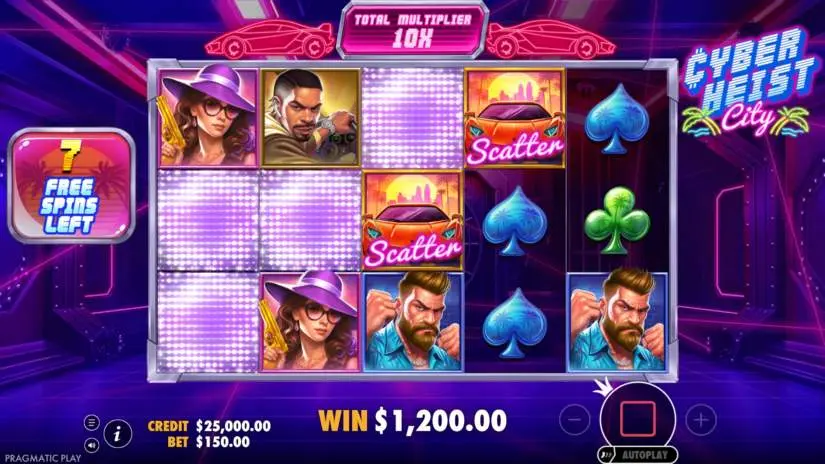
Task: Decrease bet with the minus button
Action: [x=575, y=419]
